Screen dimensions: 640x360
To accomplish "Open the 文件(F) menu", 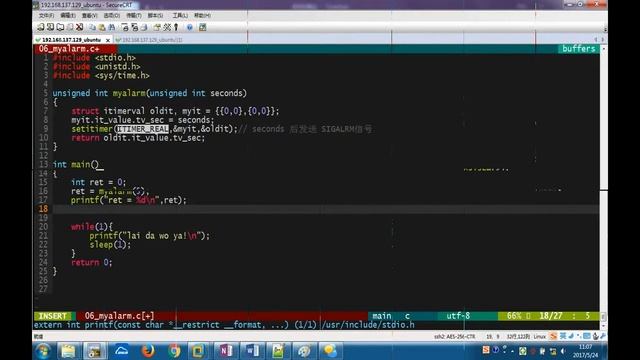I will [x=46, y=15].
